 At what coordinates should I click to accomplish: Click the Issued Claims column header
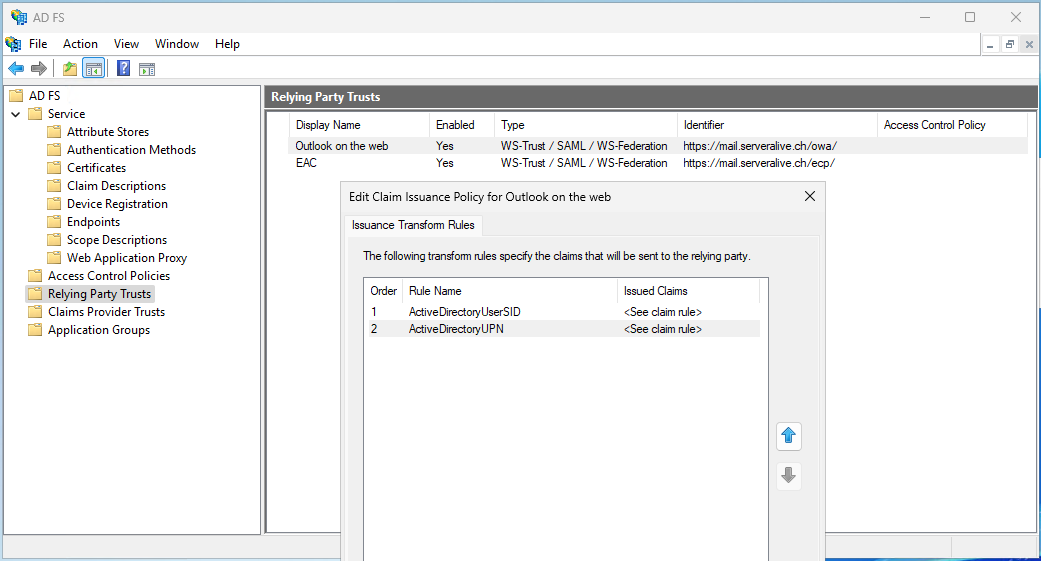pos(688,291)
